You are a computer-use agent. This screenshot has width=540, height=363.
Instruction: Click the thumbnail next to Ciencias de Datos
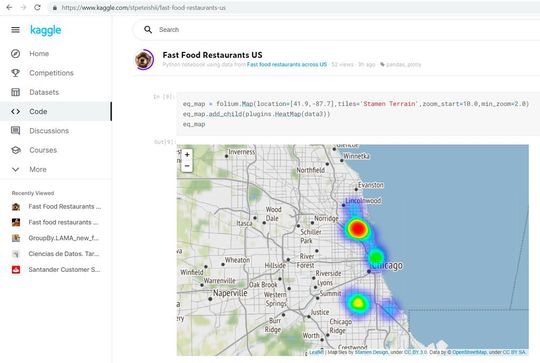point(16,254)
